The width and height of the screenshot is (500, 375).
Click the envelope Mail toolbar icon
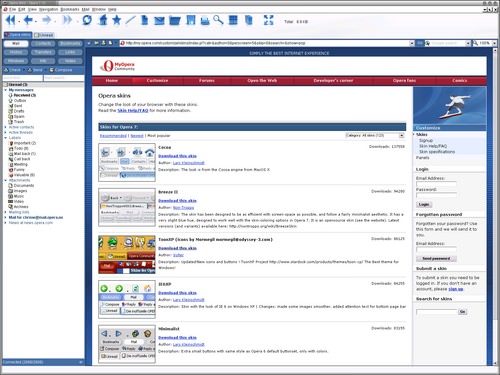pos(159,21)
